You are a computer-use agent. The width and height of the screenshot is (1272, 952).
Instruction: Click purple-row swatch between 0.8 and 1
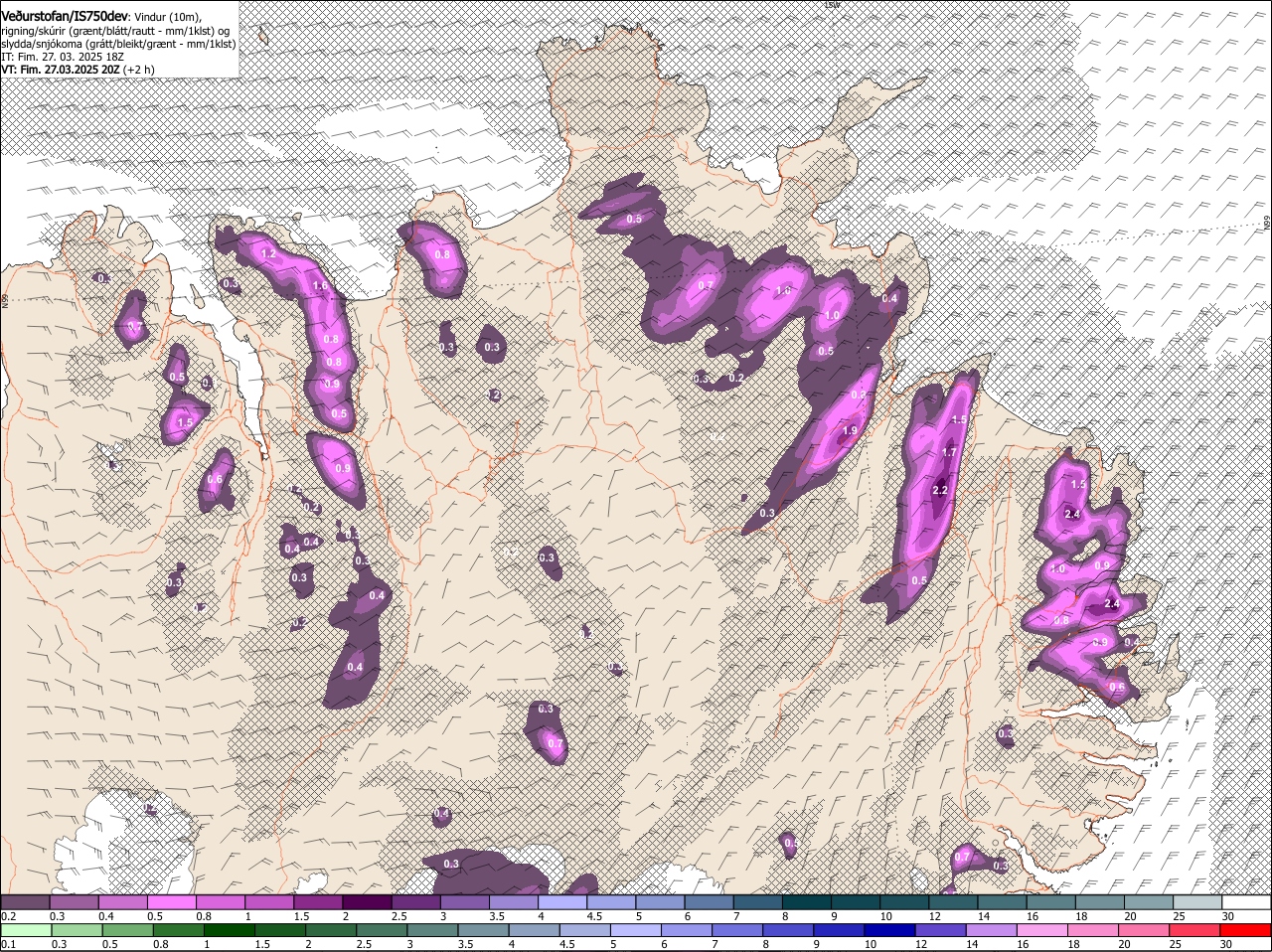point(221,902)
